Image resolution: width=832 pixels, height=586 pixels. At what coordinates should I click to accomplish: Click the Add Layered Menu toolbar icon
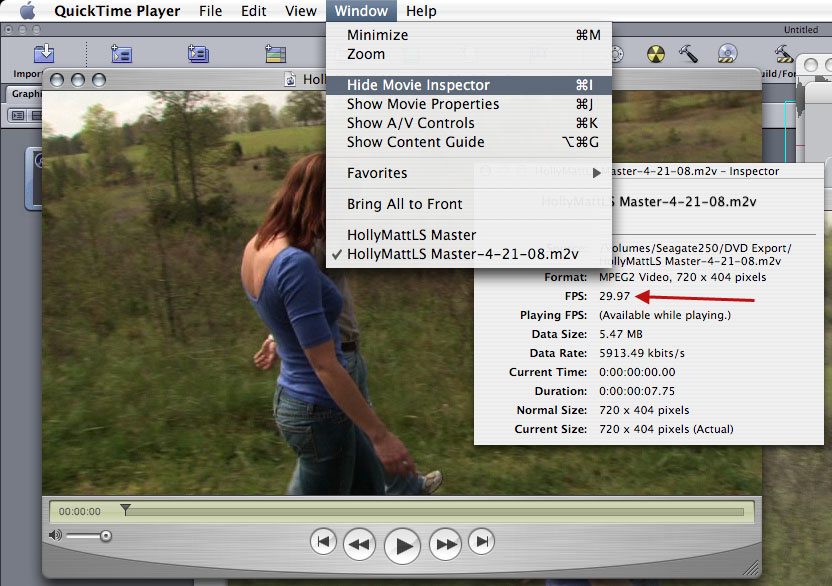[198, 54]
